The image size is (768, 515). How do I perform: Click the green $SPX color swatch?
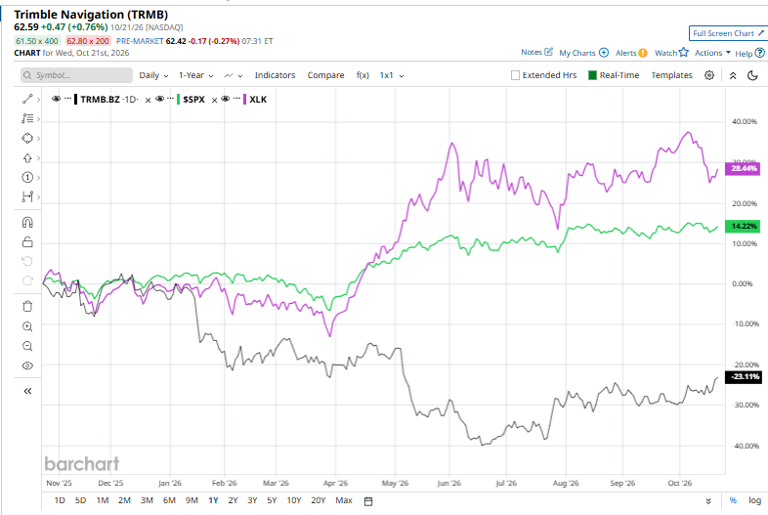click(x=179, y=99)
